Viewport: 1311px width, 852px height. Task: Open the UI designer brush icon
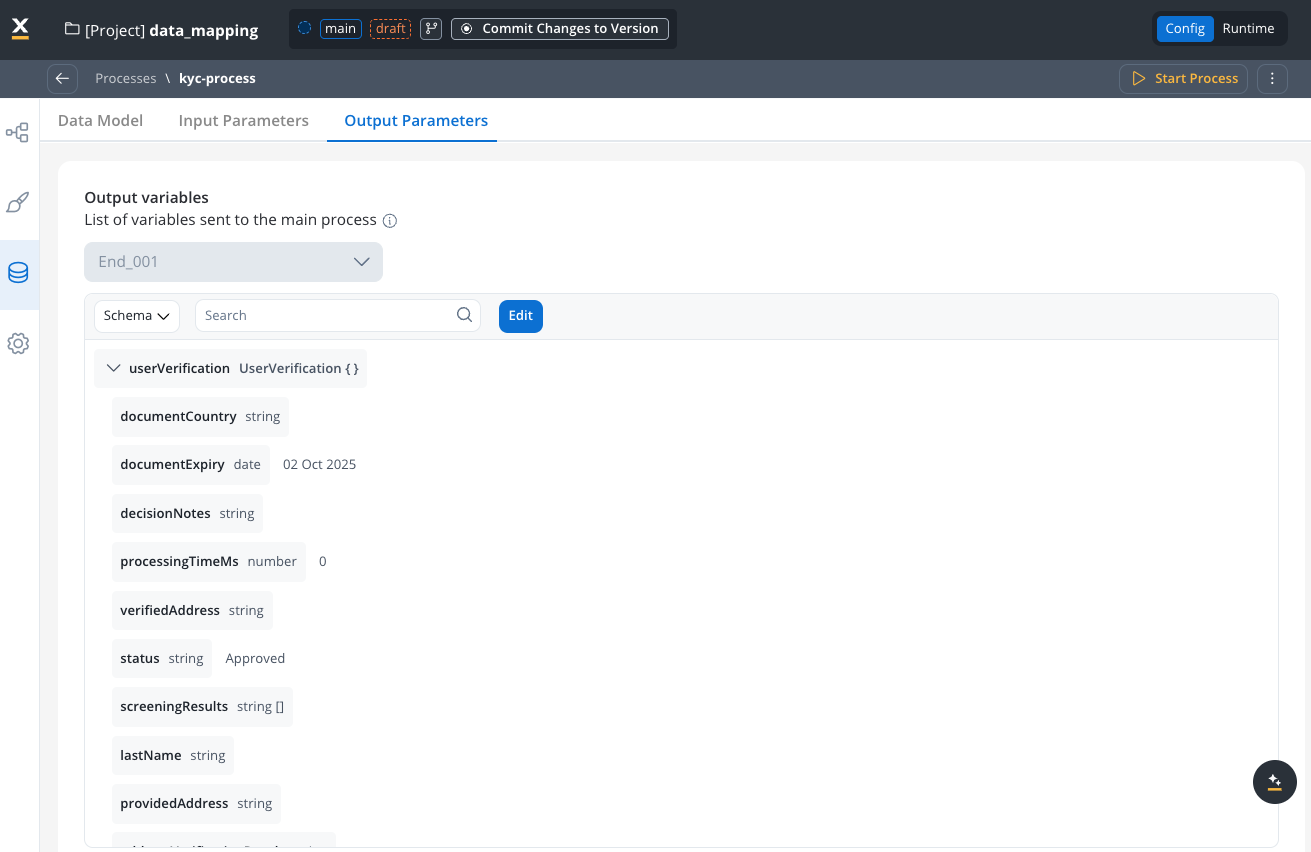(18, 203)
